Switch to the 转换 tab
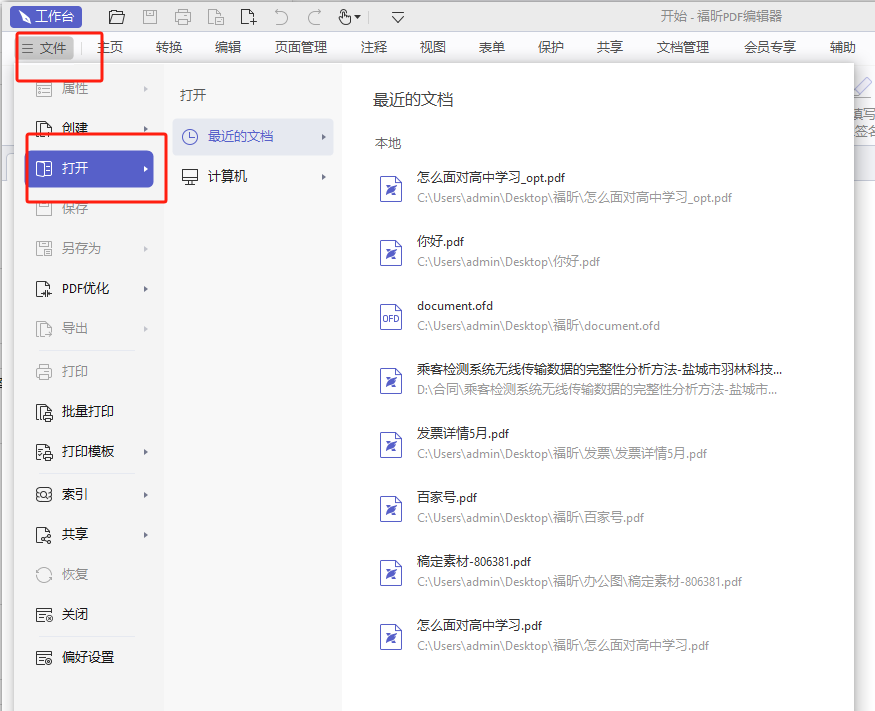The width and height of the screenshot is (875, 711). [169, 47]
